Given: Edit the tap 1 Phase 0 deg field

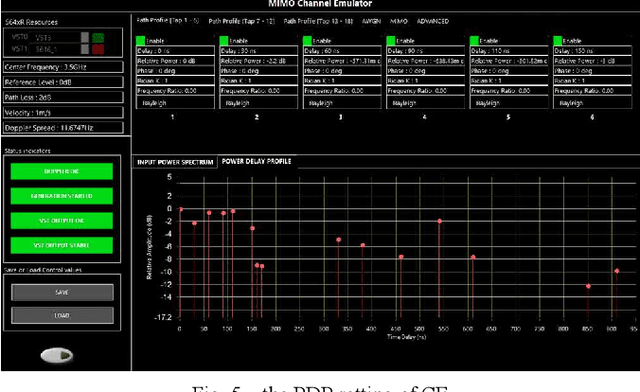Looking at the screenshot, I should pos(175,71).
